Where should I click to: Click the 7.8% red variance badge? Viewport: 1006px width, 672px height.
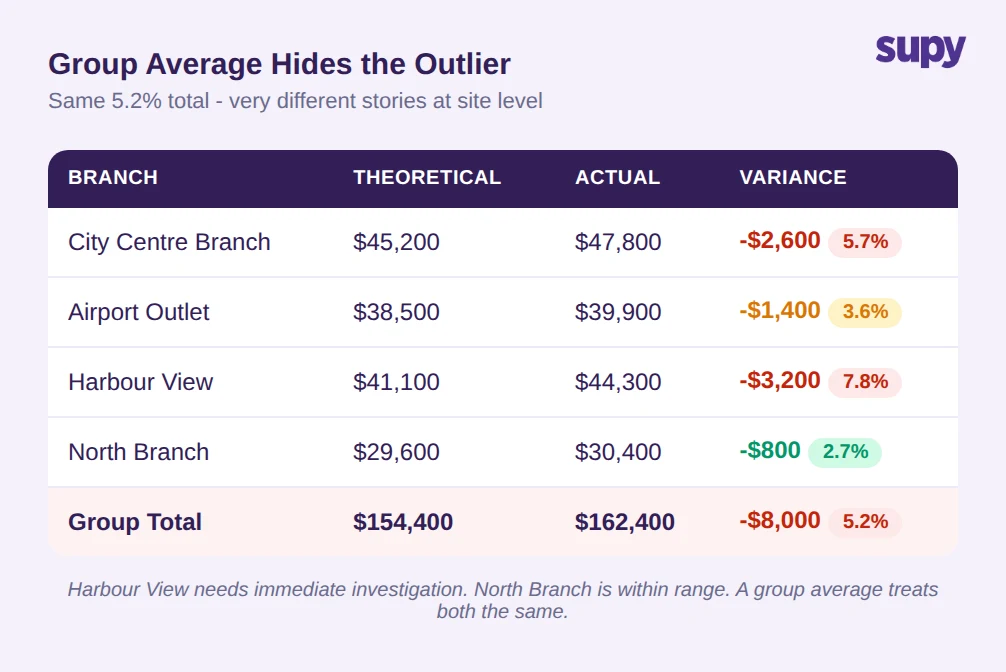[x=865, y=382]
